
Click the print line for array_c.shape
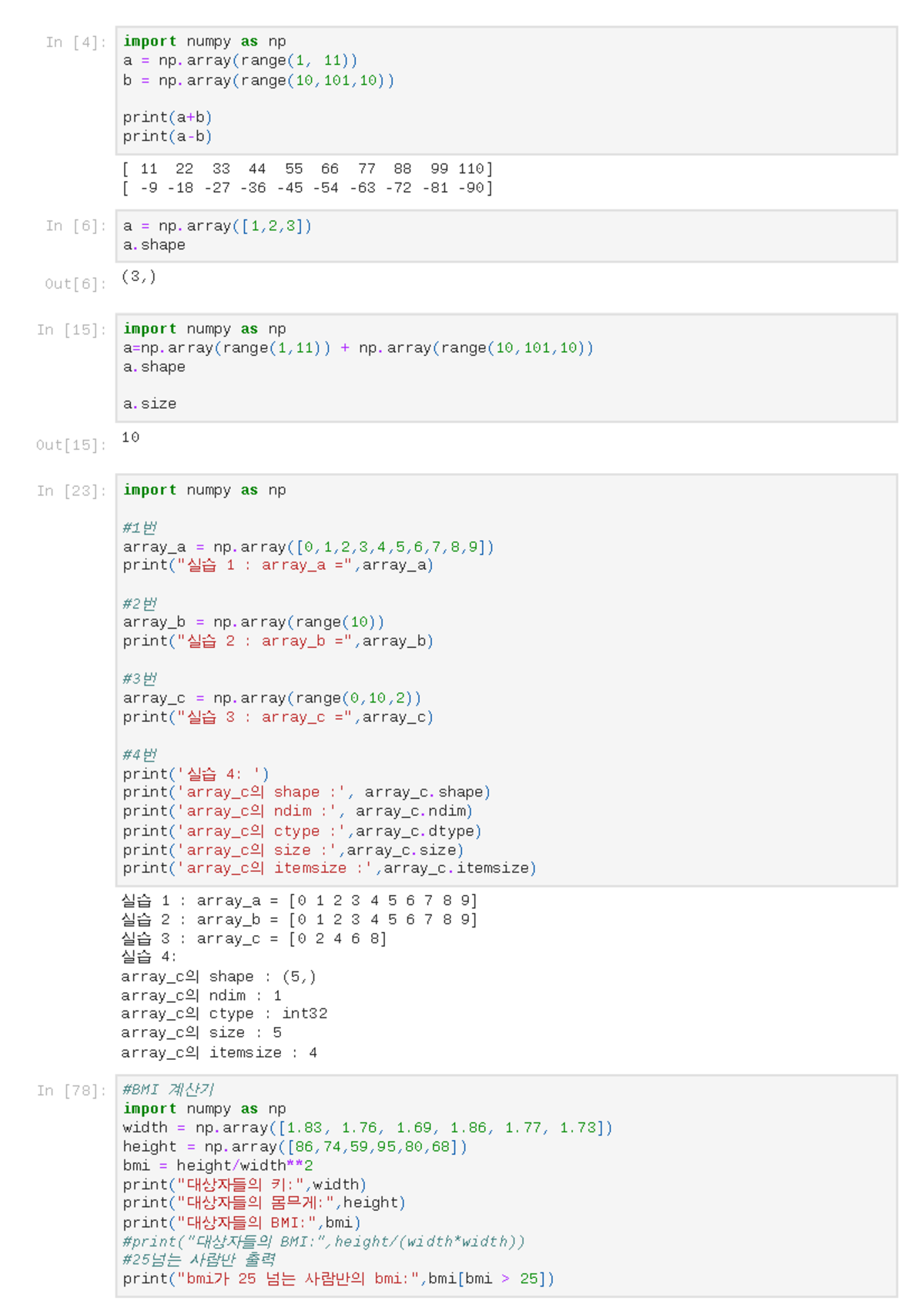coord(306,792)
